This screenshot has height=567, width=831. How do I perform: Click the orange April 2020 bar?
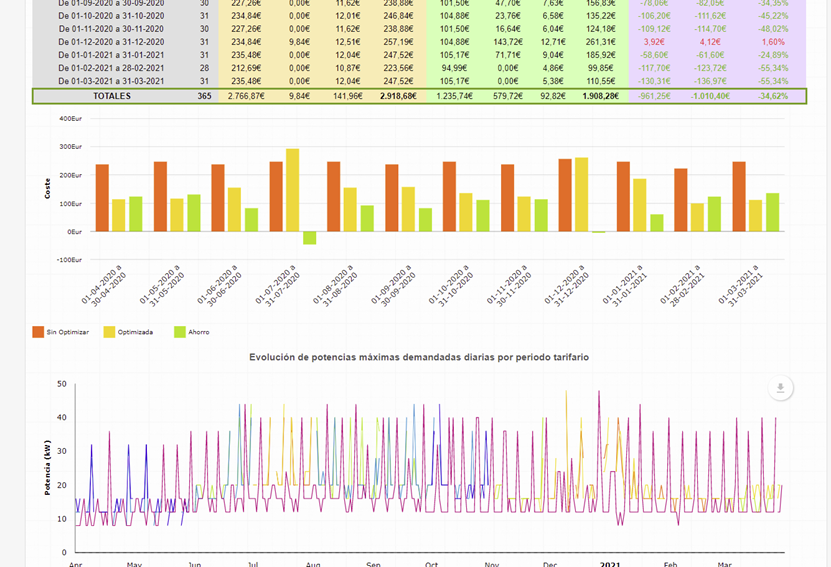pyautogui.click(x=102, y=198)
